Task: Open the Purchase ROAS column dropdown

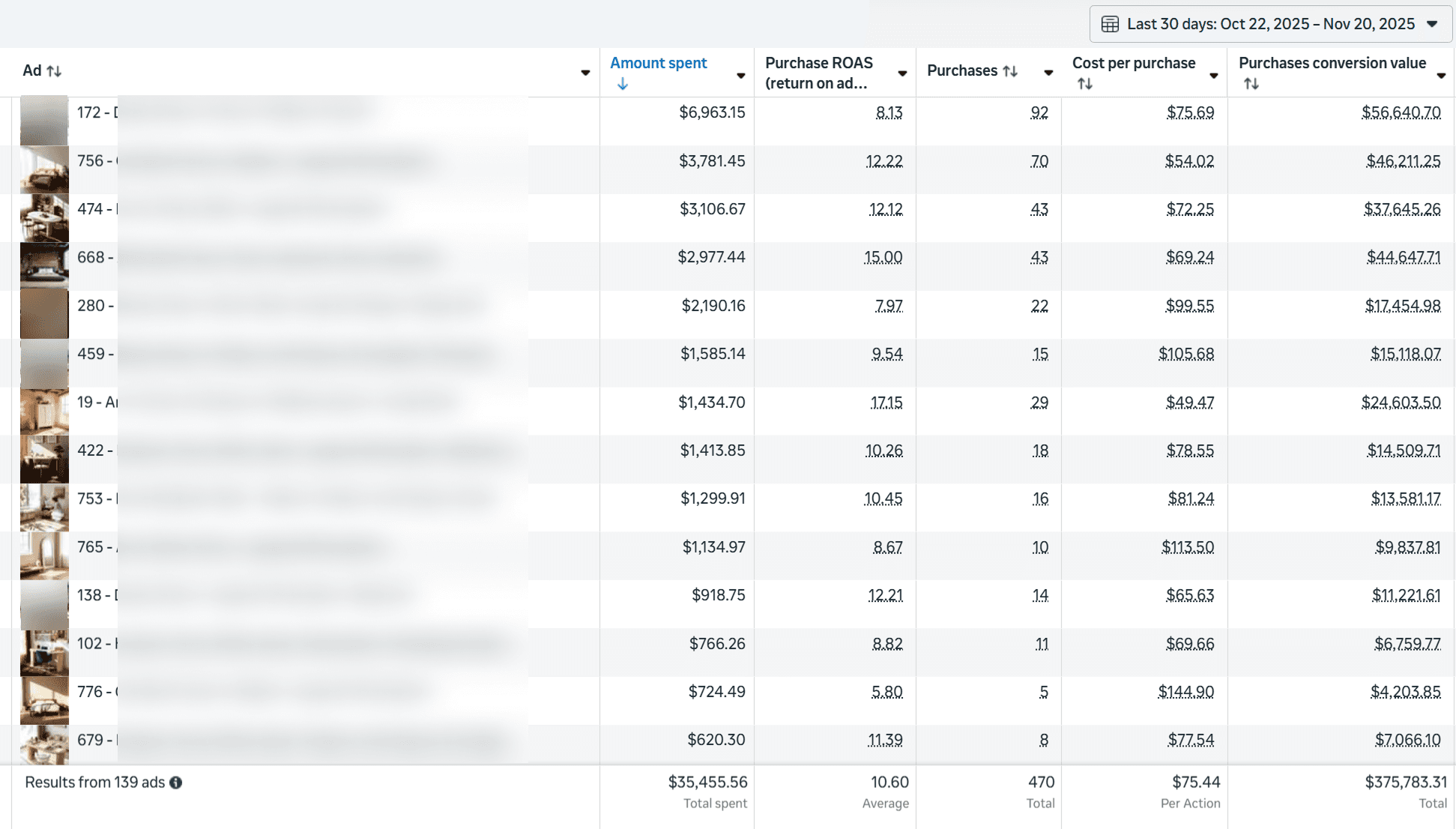Action: [901, 74]
